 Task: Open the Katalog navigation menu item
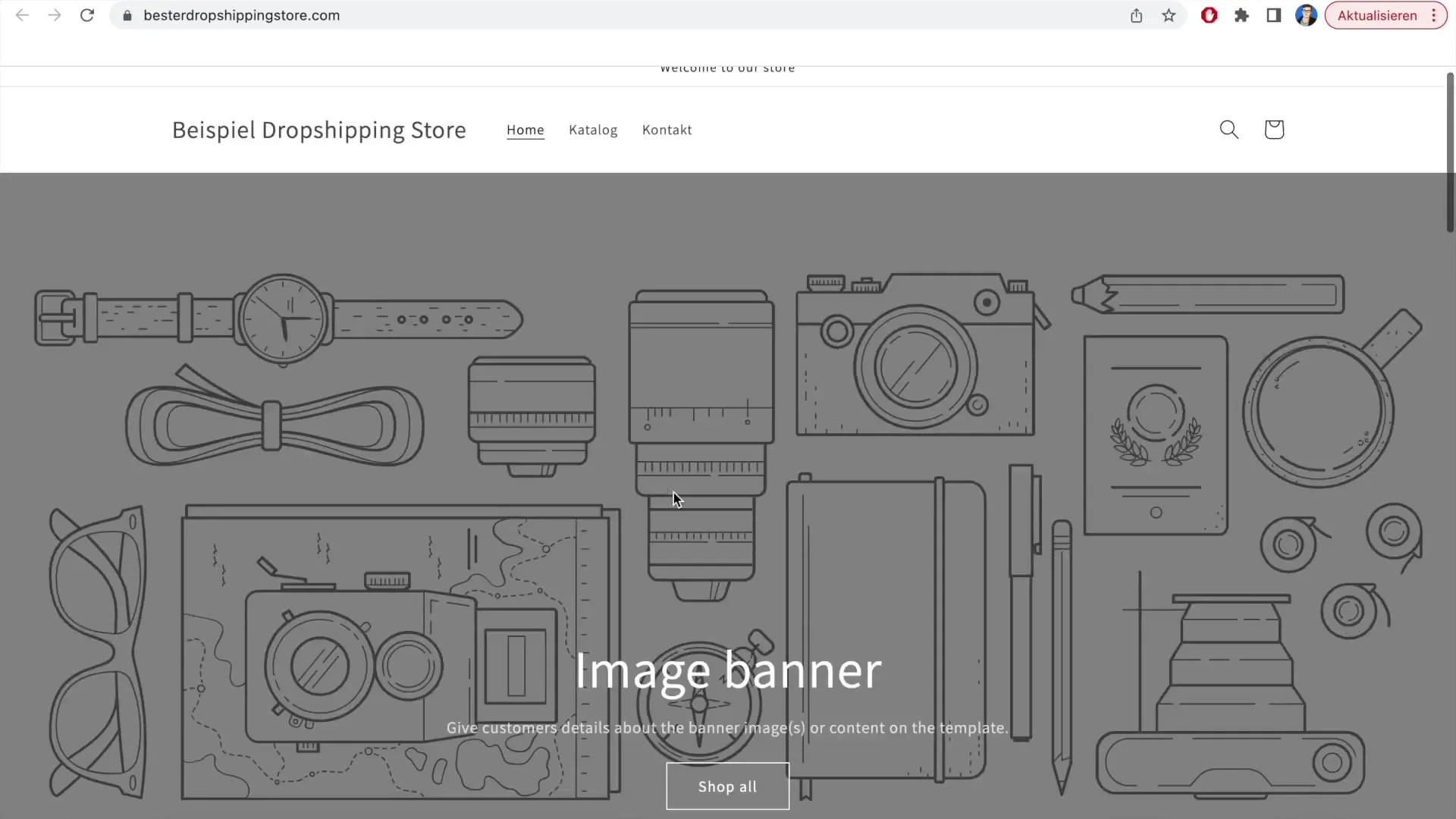tap(593, 129)
